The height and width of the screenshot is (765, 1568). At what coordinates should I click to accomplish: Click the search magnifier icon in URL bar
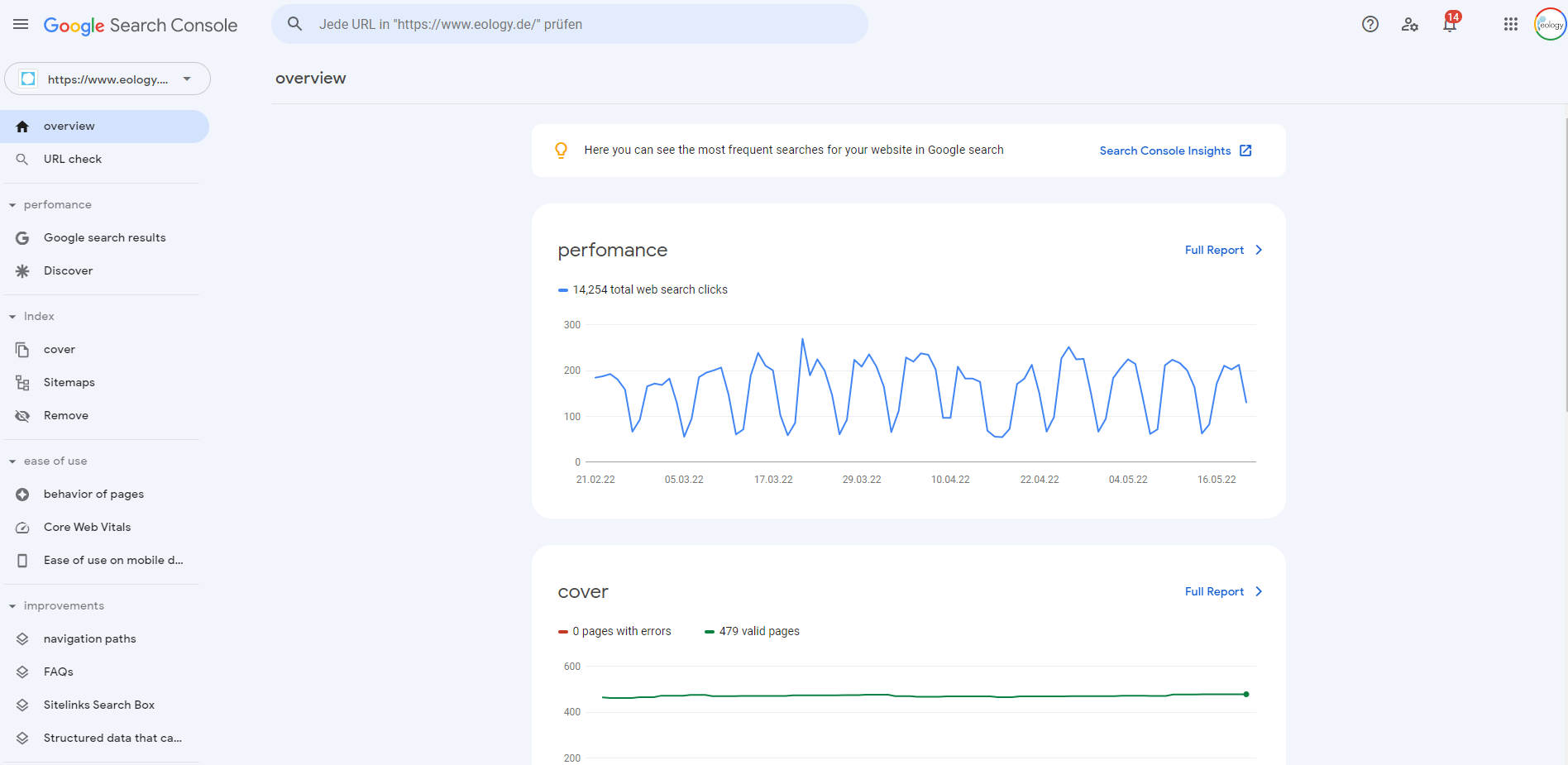pyautogui.click(x=294, y=24)
